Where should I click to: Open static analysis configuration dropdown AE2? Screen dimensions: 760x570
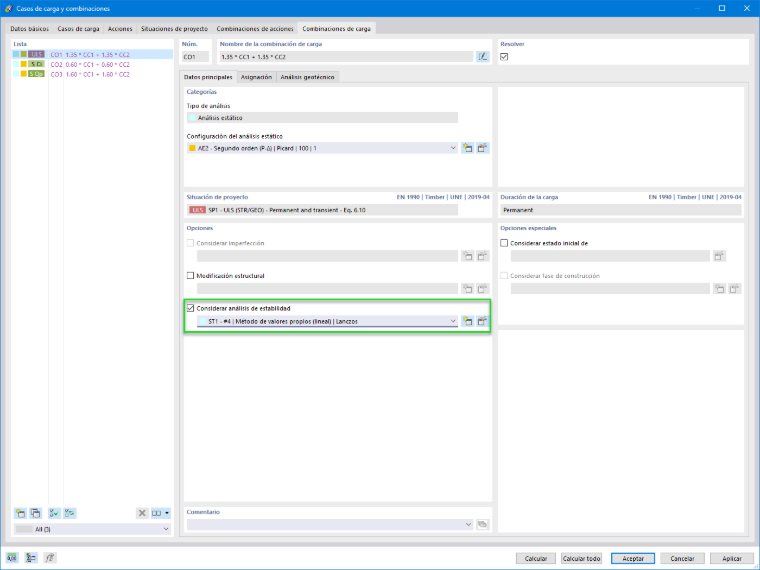point(322,148)
